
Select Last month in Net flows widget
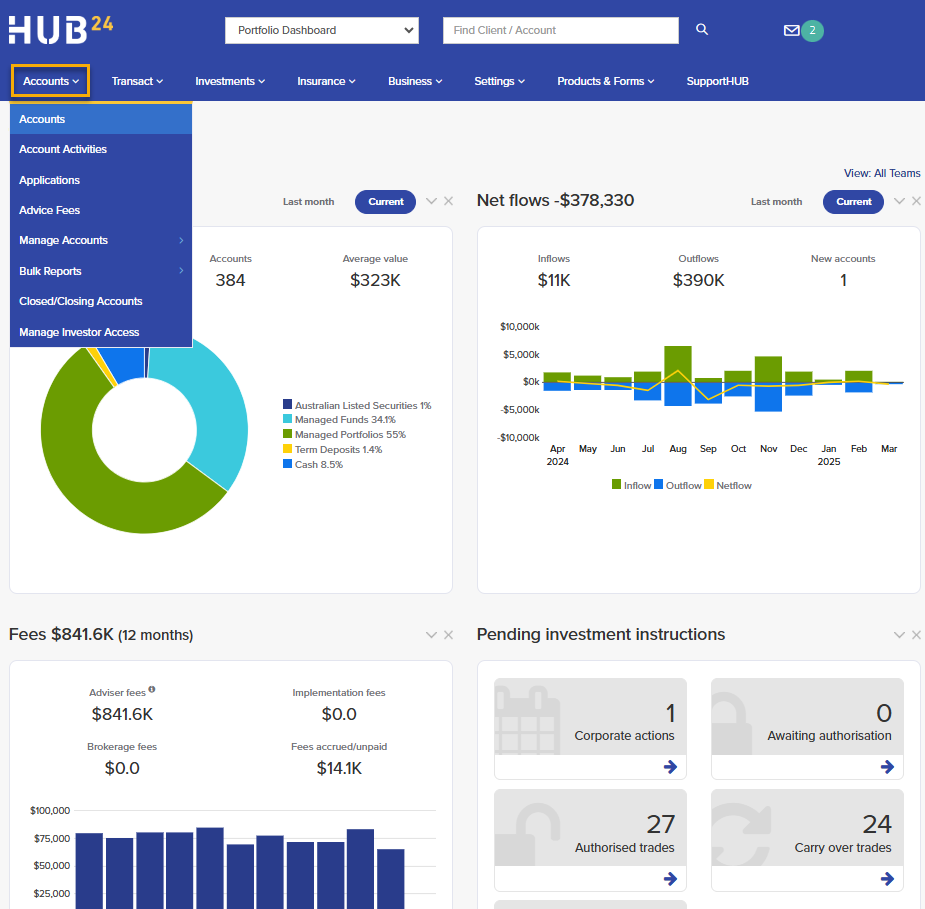click(x=776, y=202)
